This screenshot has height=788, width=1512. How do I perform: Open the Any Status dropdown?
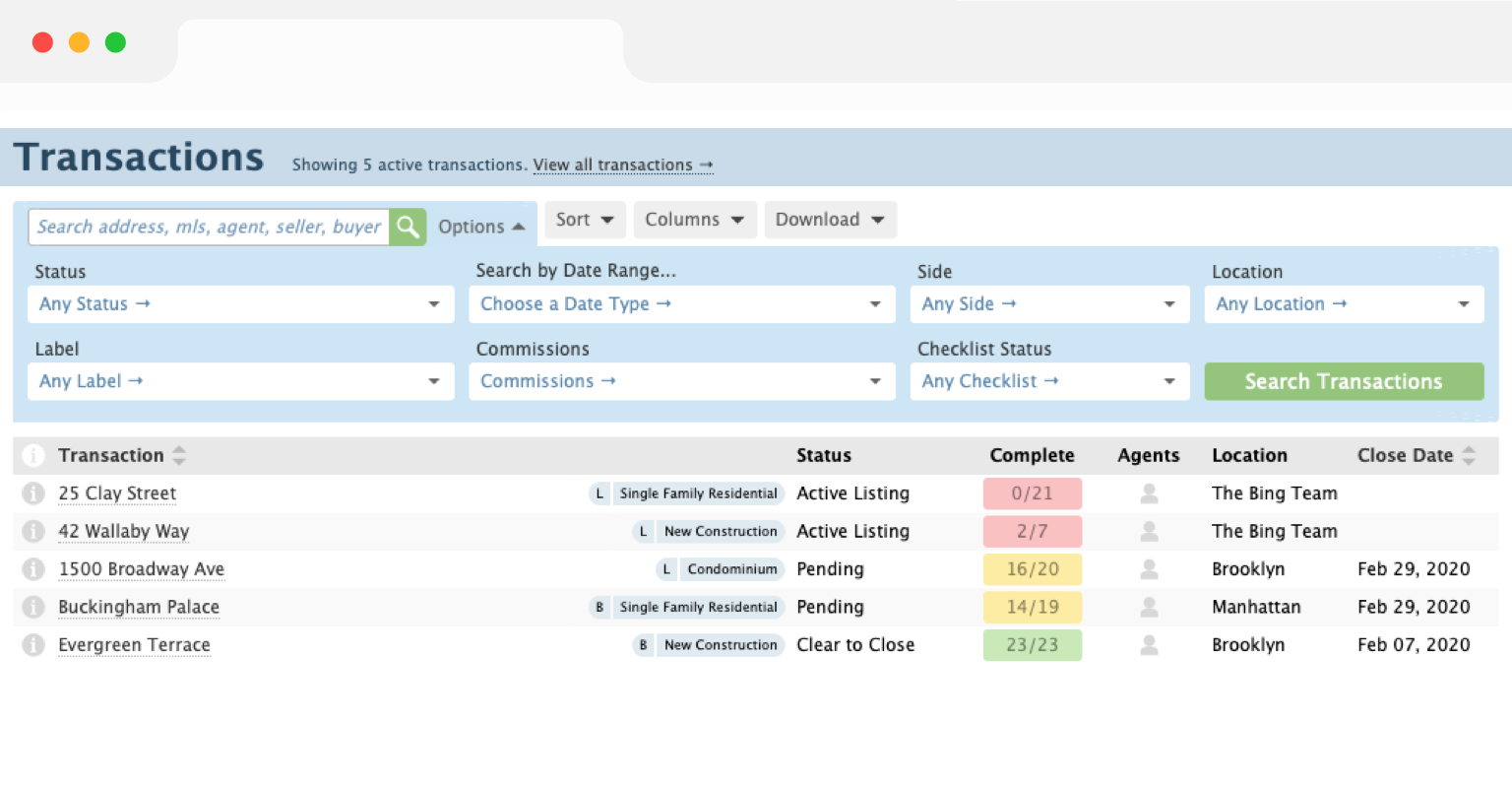241,304
